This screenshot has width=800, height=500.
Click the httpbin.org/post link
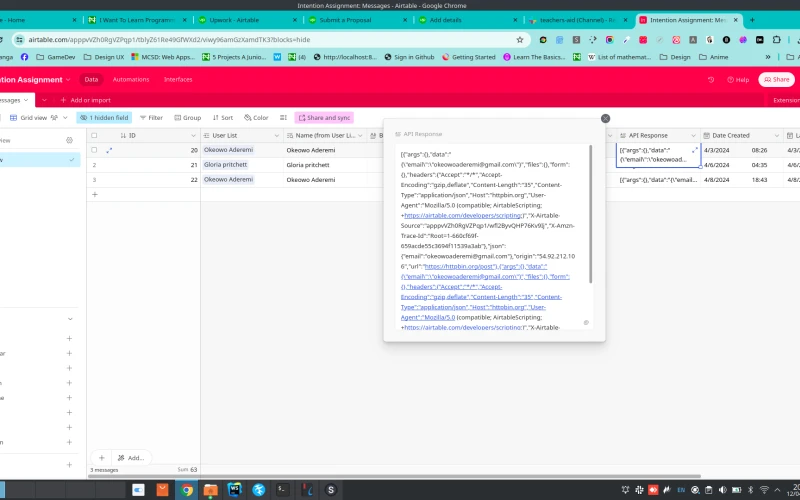click(x=459, y=266)
